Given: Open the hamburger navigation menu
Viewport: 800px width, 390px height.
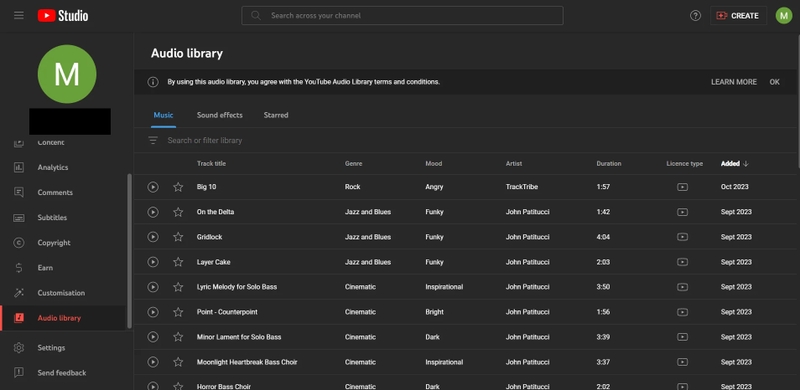Looking at the screenshot, I should coord(19,15).
